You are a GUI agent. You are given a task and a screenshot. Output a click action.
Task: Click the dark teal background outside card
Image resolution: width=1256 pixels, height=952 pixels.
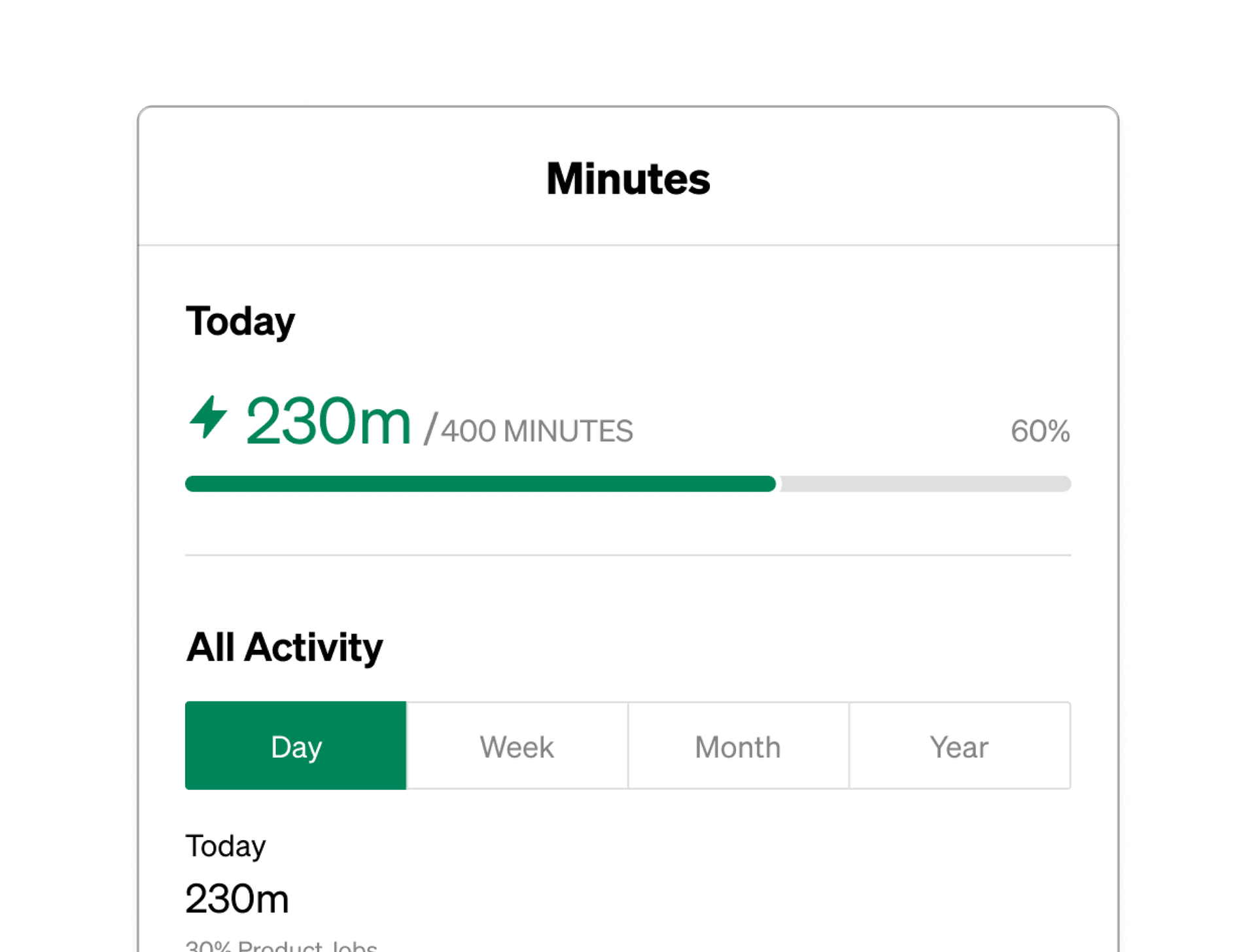[65, 458]
